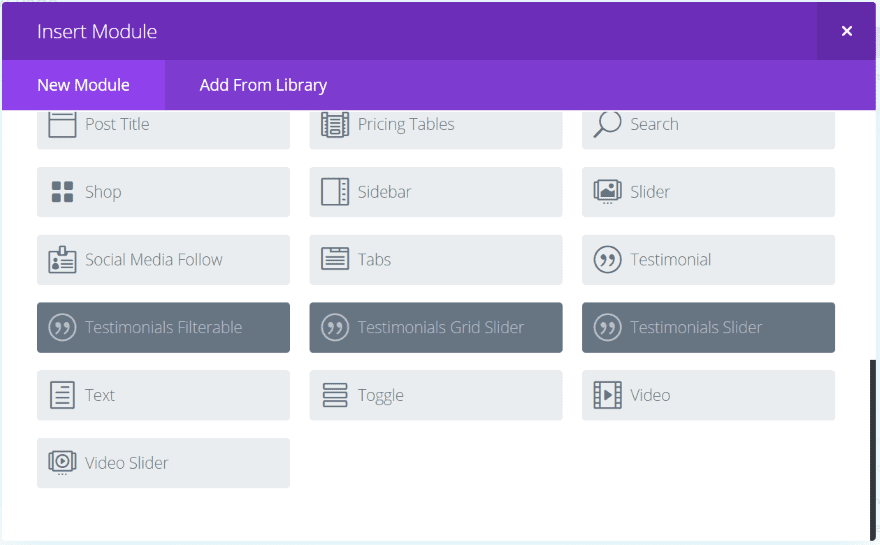Click the Social Media Follow icon

point(62,260)
